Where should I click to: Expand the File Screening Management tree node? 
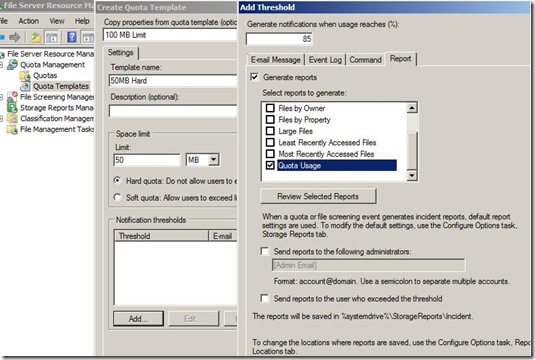click(x=1, y=97)
